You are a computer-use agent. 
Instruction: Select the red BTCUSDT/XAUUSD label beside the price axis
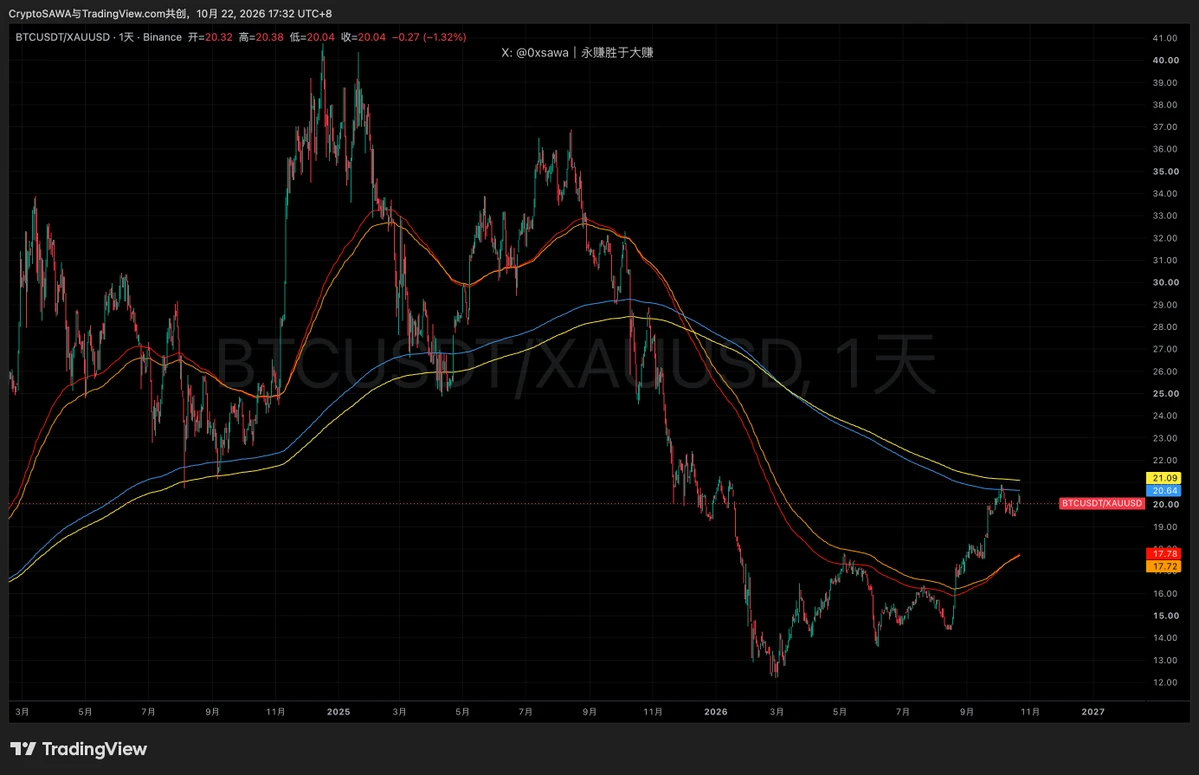[x=1102, y=504]
